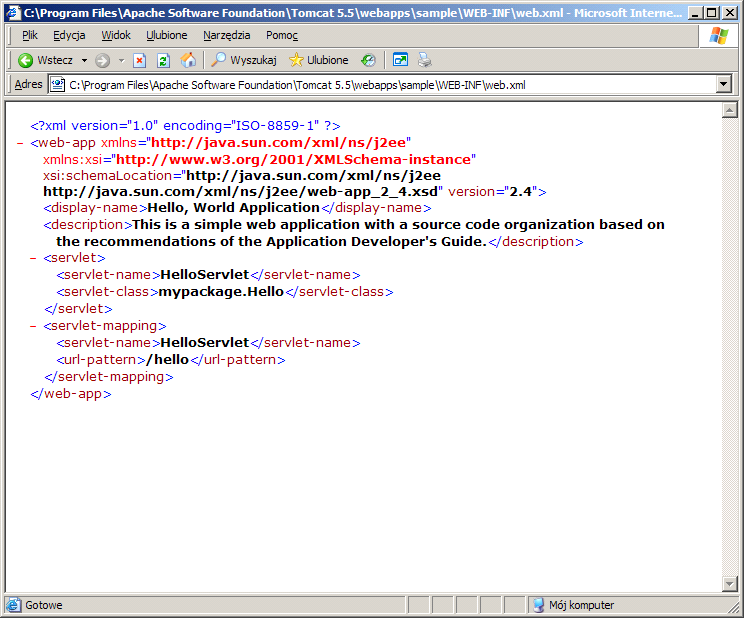
Task: Click the web-app_2_4.xsd schema URL
Action: click(x=240, y=192)
